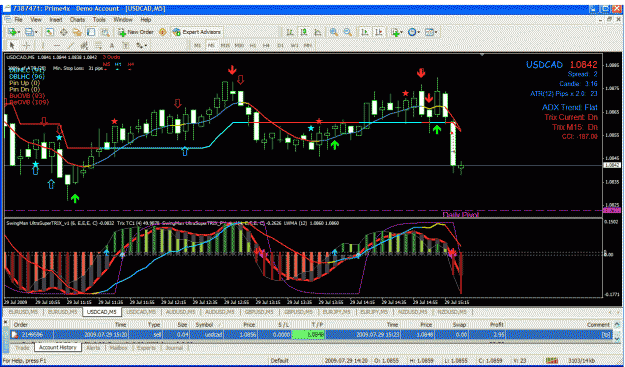
Task: Switch timeframe to M1
Action: point(197,45)
